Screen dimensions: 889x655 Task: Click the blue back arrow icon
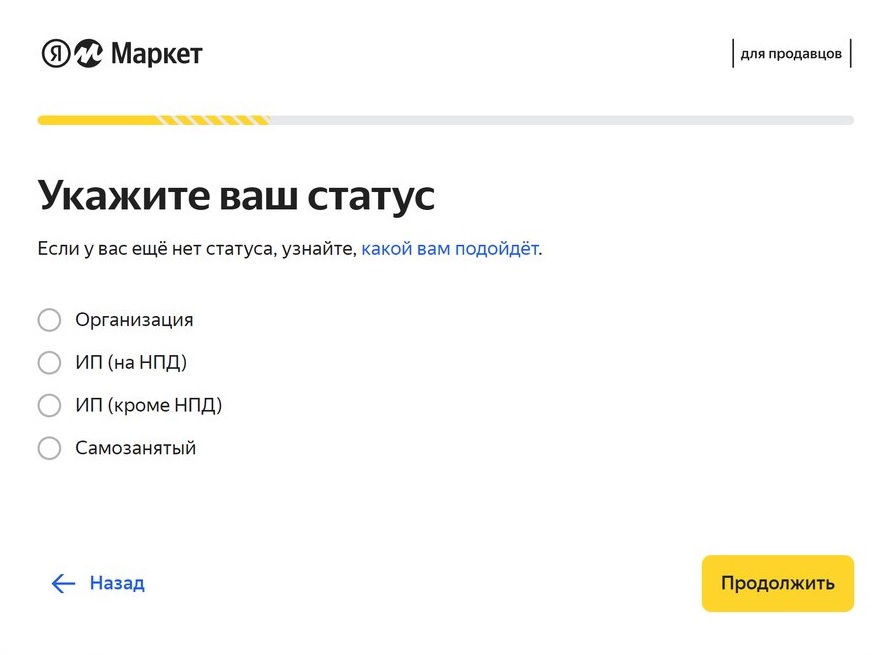[x=63, y=583]
